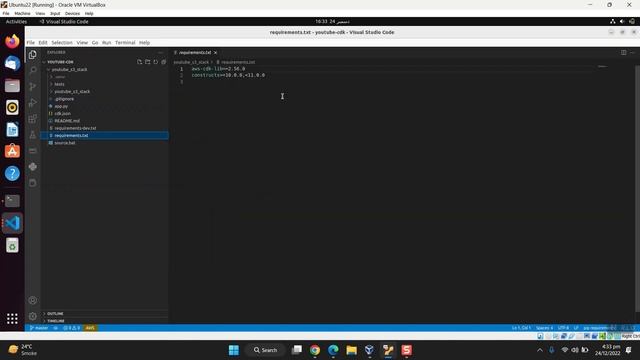640x360 pixels.
Task: Open Terminal from the Ubuntu dock
Action: tap(12, 201)
